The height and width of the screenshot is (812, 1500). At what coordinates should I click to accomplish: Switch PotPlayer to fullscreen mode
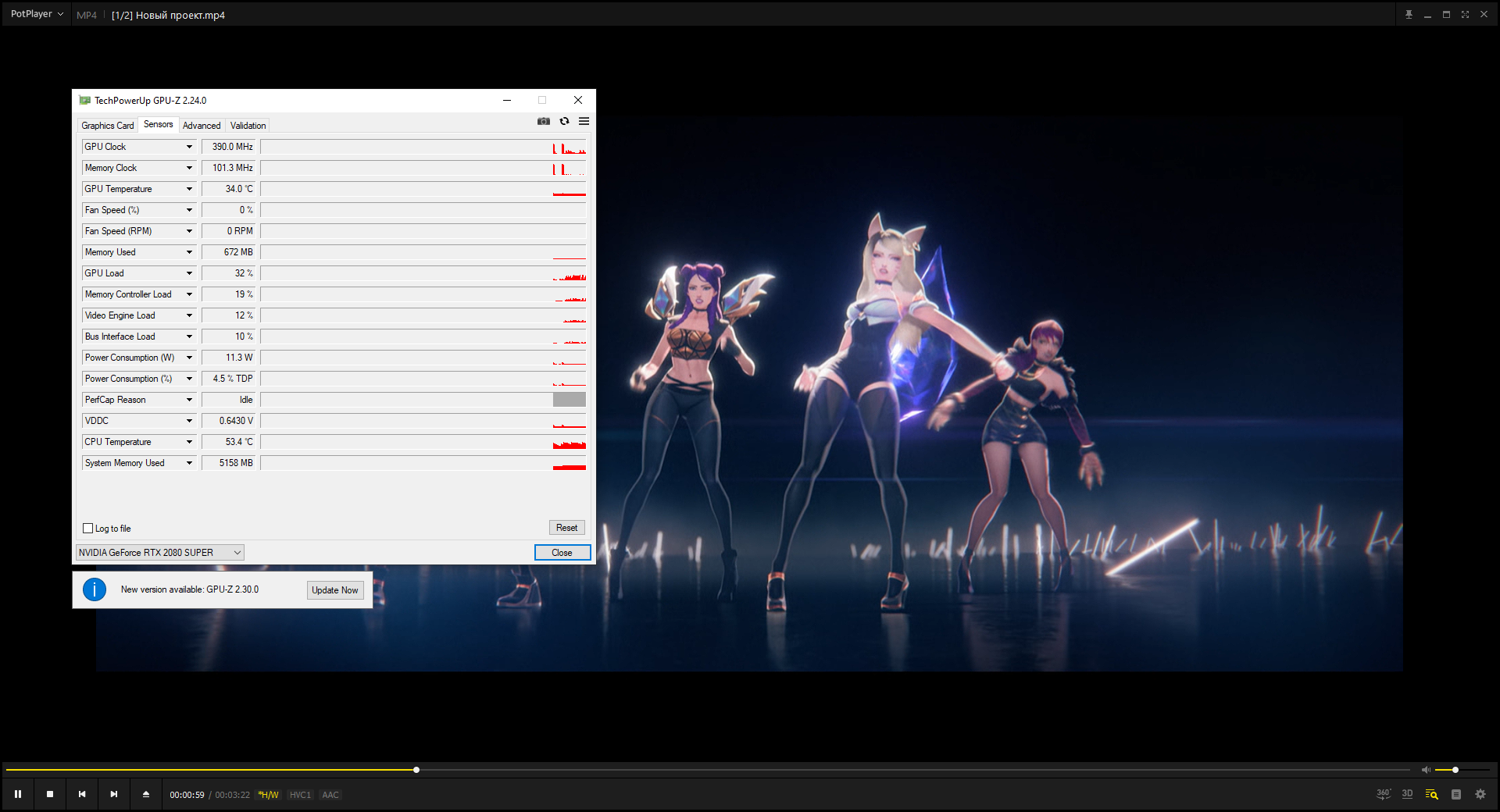point(1466,15)
